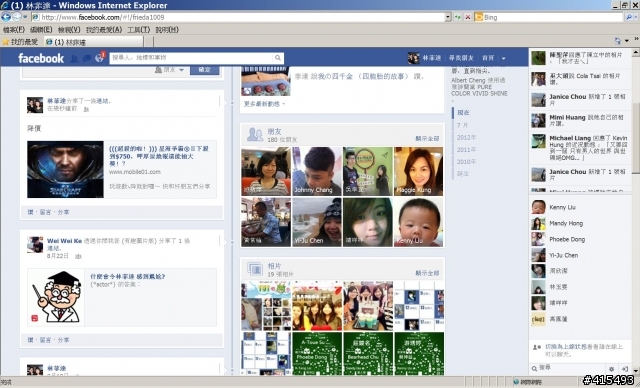Click Janice Chou ticker story at top
640x388 pixels.
coord(580,100)
